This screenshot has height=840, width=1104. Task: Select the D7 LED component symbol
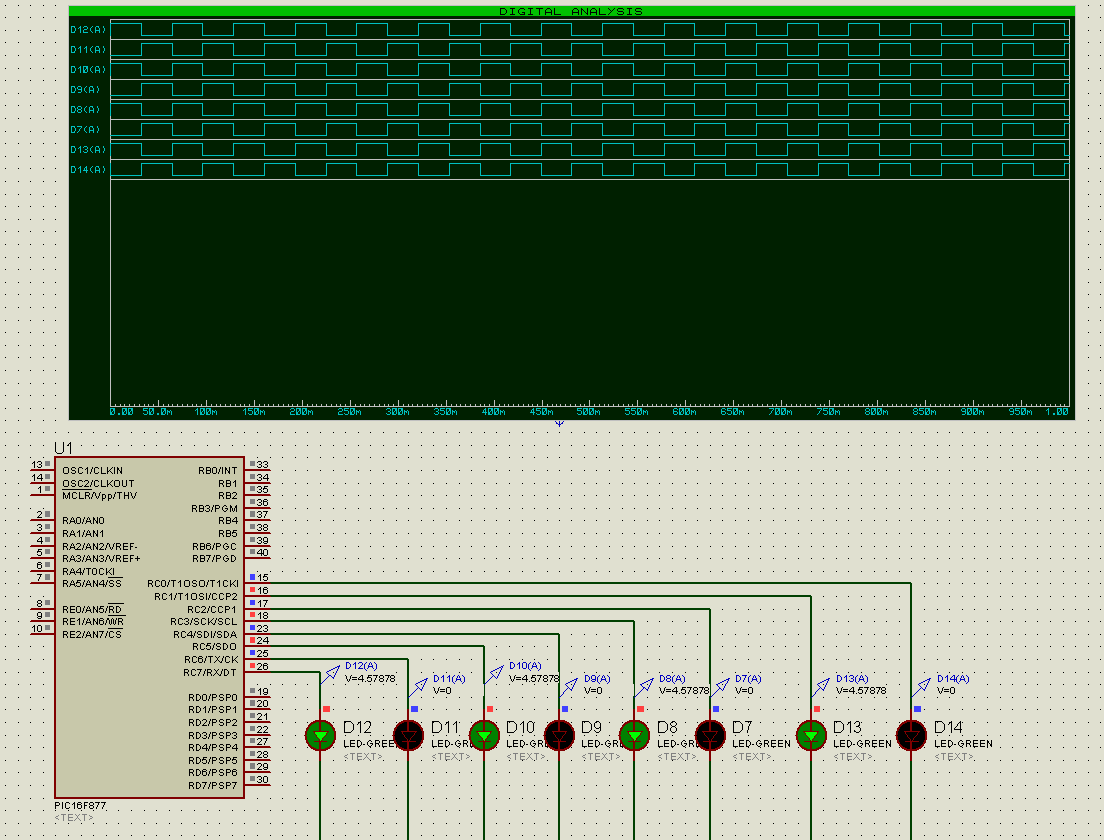(x=710, y=735)
